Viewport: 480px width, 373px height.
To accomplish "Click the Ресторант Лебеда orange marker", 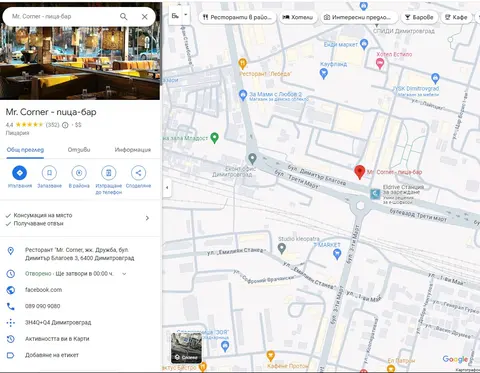I will (x=243, y=63).
